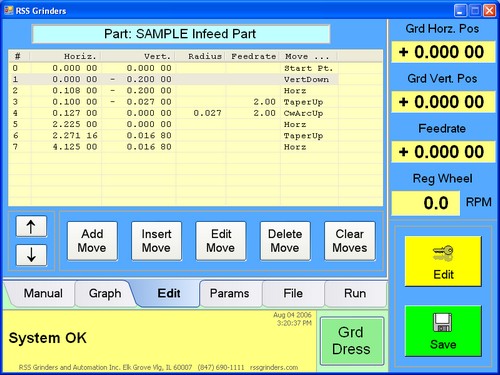Click the Move column header
This screenshot has height=375, width=500.
pos(309,56)
